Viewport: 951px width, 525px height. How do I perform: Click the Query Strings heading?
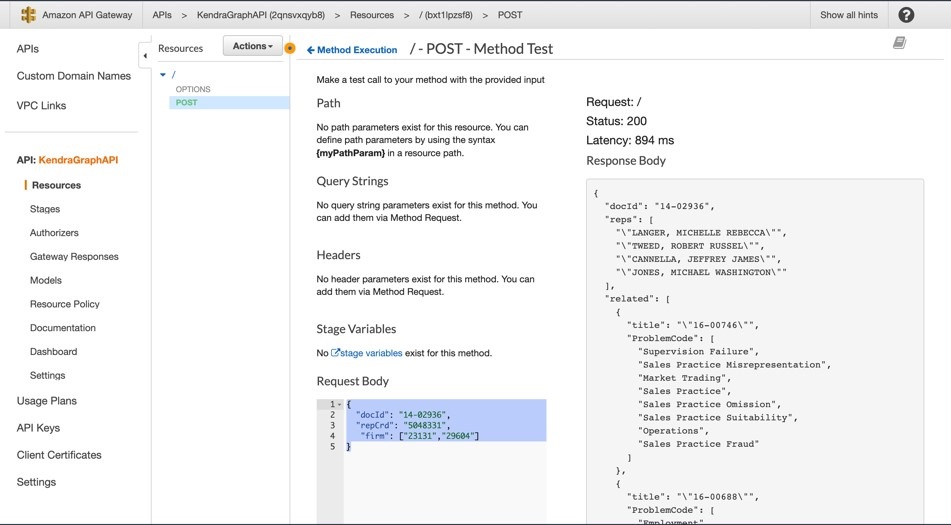352,181
